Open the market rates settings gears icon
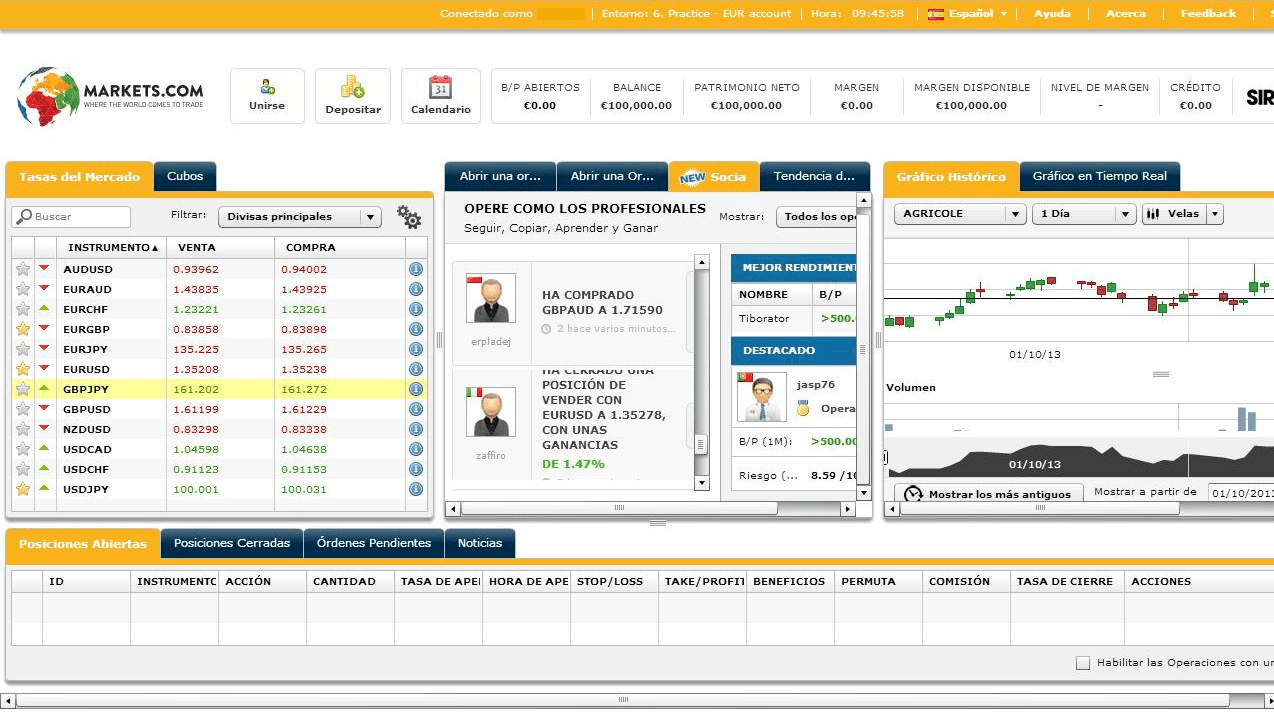 (x=408, y=216)
